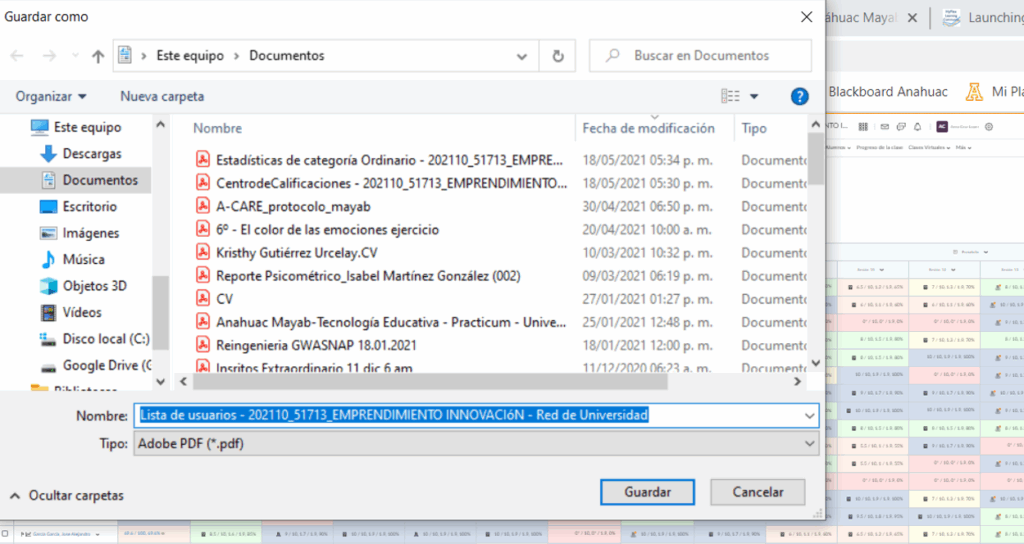Collapse folders with Ocultar carpetas
This screenshot has width=1024, height=544.
tap(66, 495)
